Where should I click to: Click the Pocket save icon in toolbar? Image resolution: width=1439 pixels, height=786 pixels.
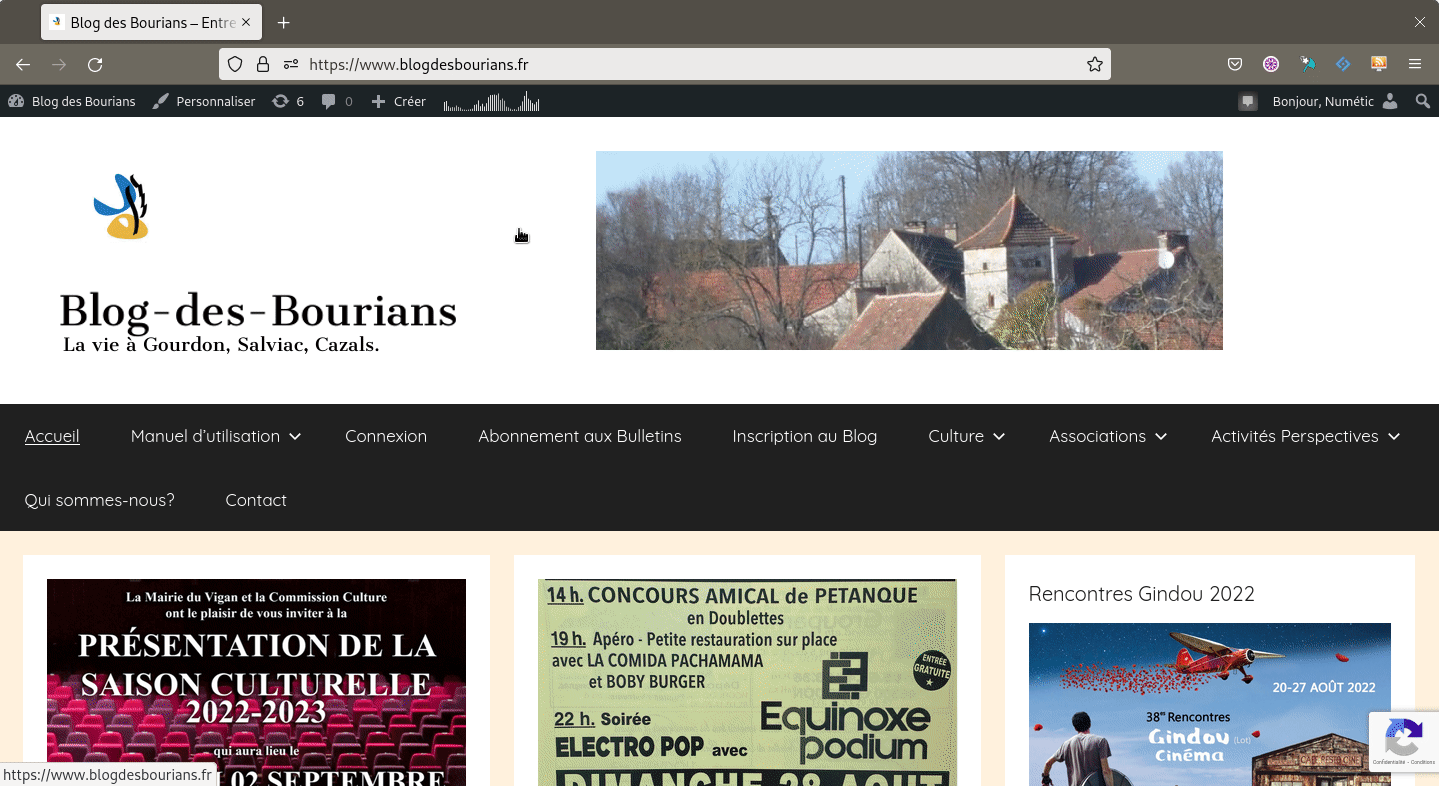coord(1235,65)
